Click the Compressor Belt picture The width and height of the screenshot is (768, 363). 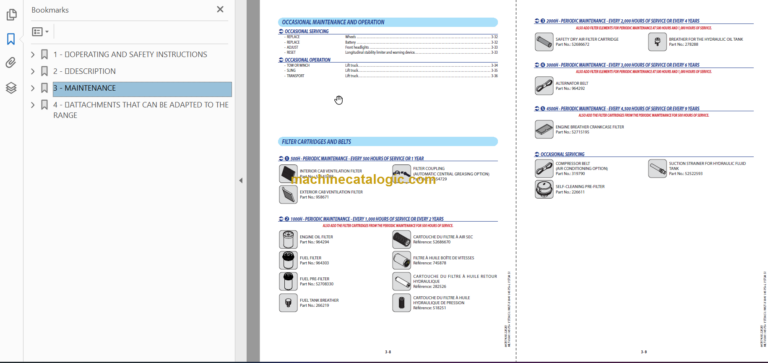pos(544,168)
